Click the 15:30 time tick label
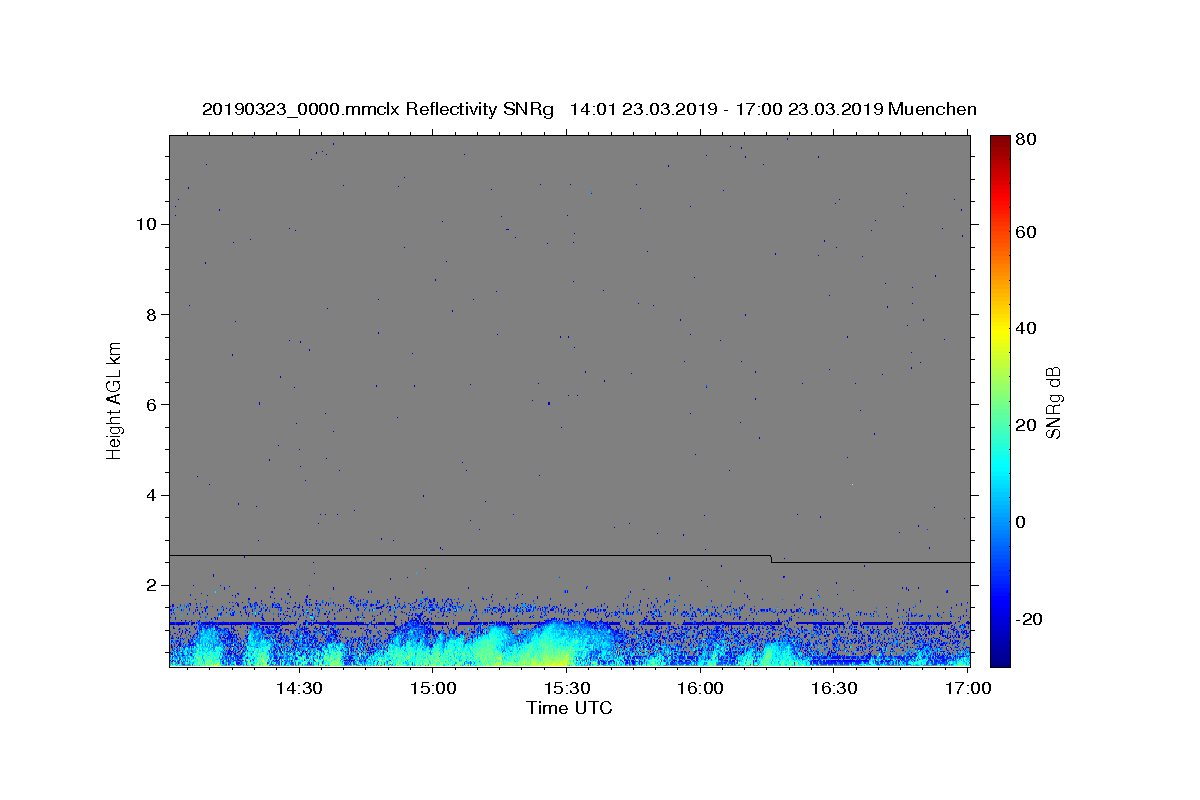 [566, 688]
